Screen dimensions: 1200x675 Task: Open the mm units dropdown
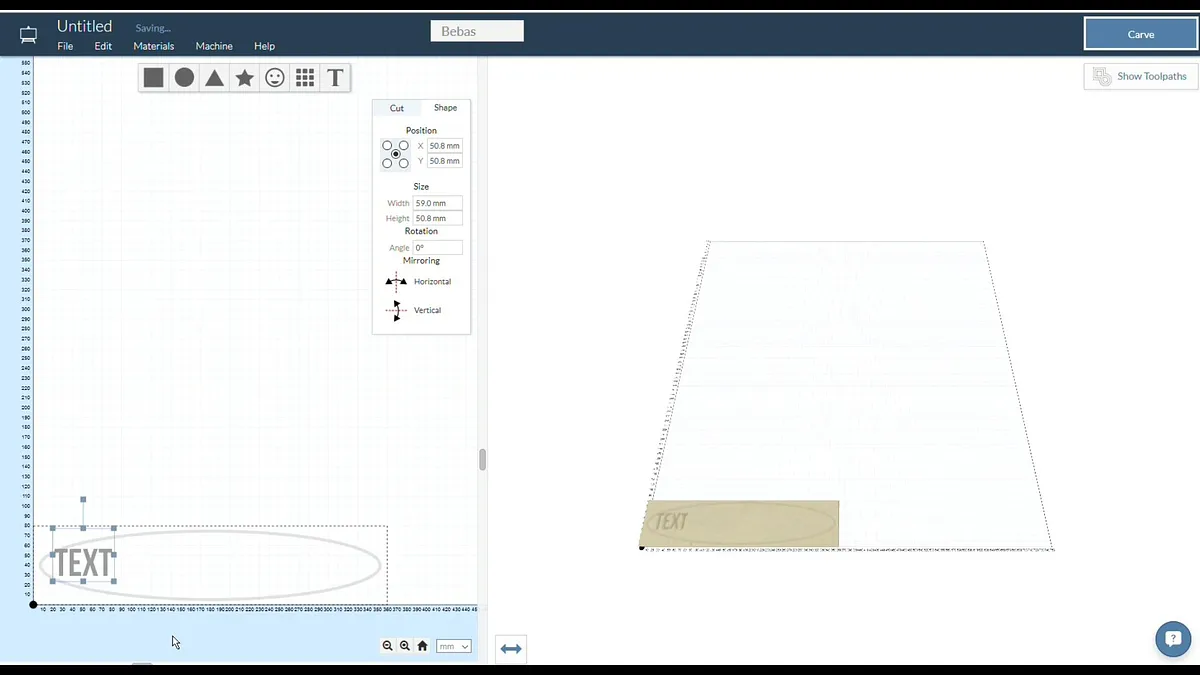[453, 646]
